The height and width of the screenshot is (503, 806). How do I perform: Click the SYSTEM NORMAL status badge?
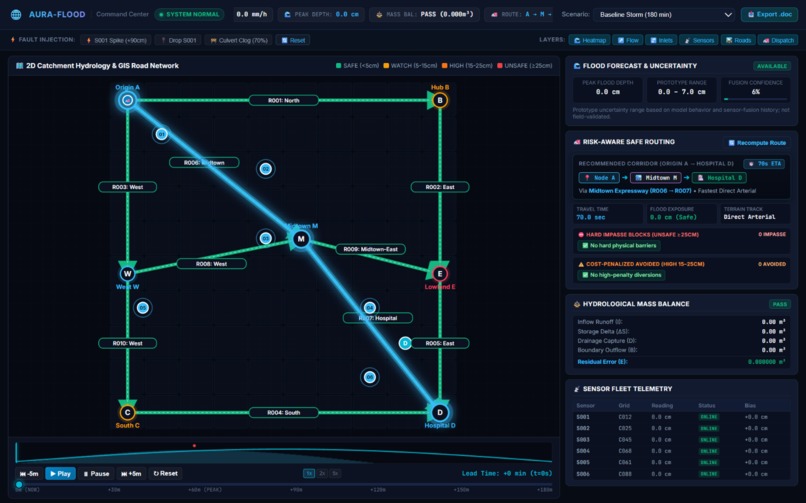pos(189,14)
